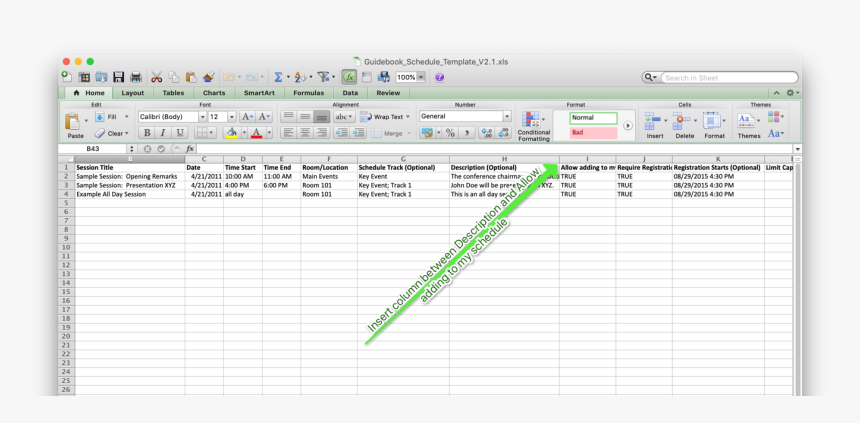Decrease indent in Alignment group
The width and height of the screenshot is (860, 423).
[x=342, y=133]
